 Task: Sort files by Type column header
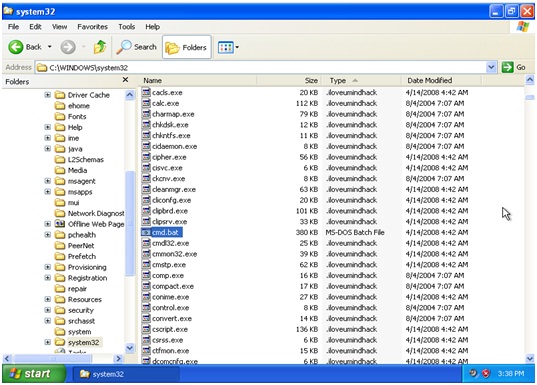(361, 80)
